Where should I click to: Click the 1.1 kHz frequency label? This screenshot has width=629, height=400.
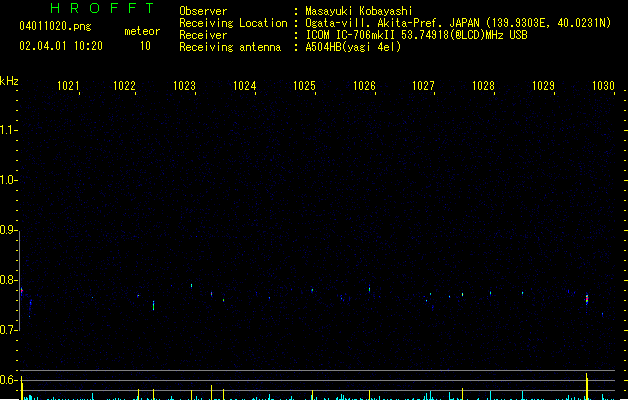8,130
